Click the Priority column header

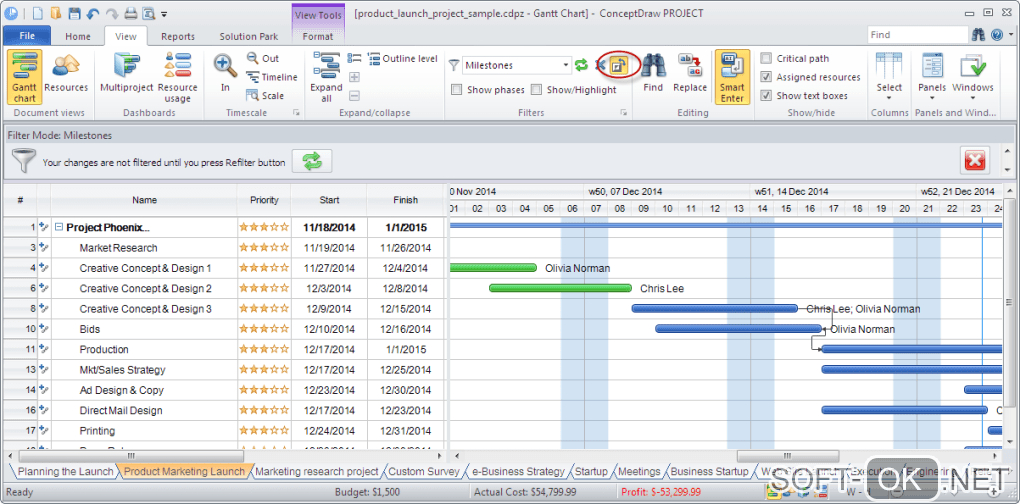[x=264, y=200]
